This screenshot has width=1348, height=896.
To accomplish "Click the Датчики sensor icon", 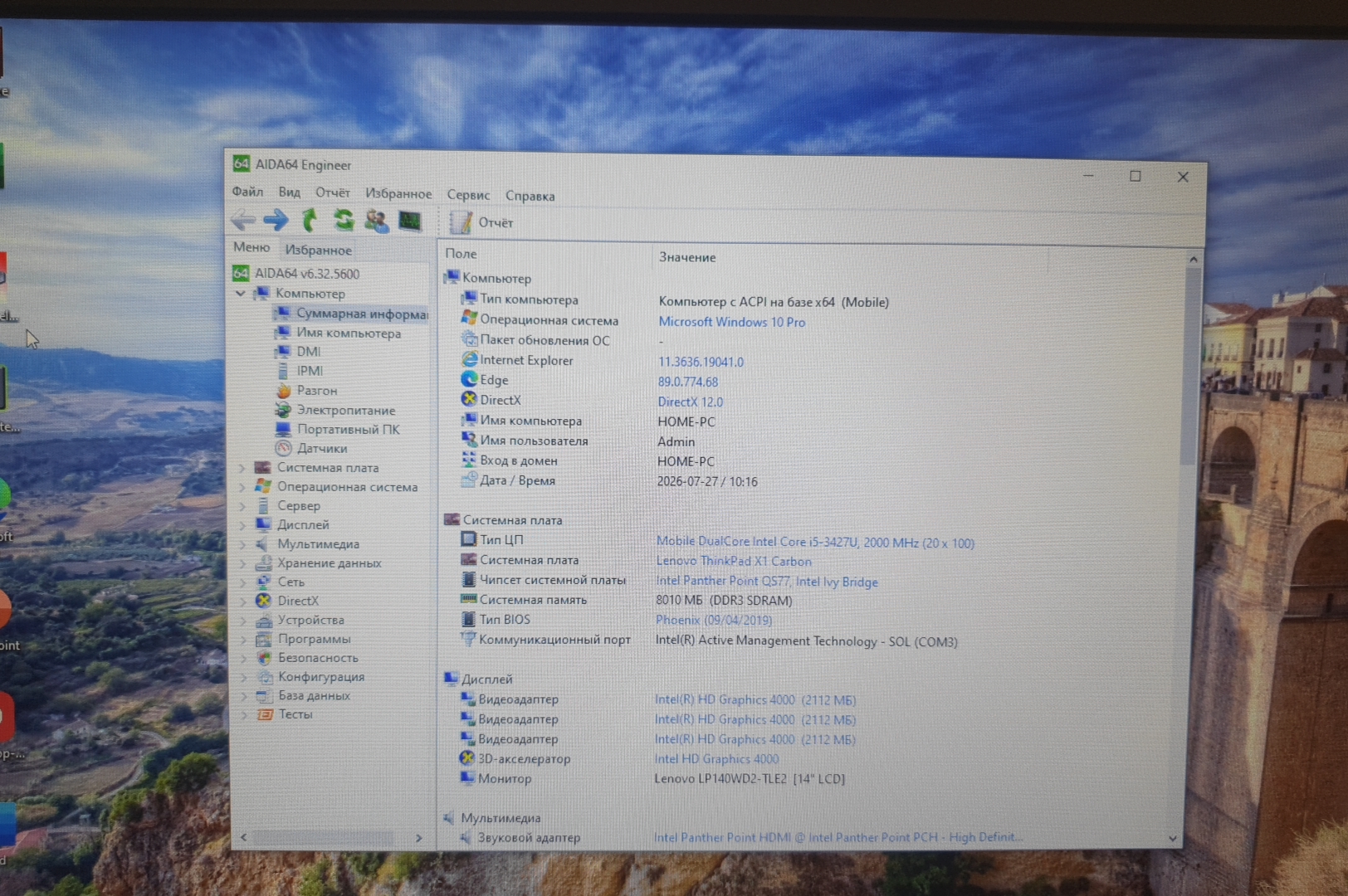I will pyautogui.click(x=284, y=448).
